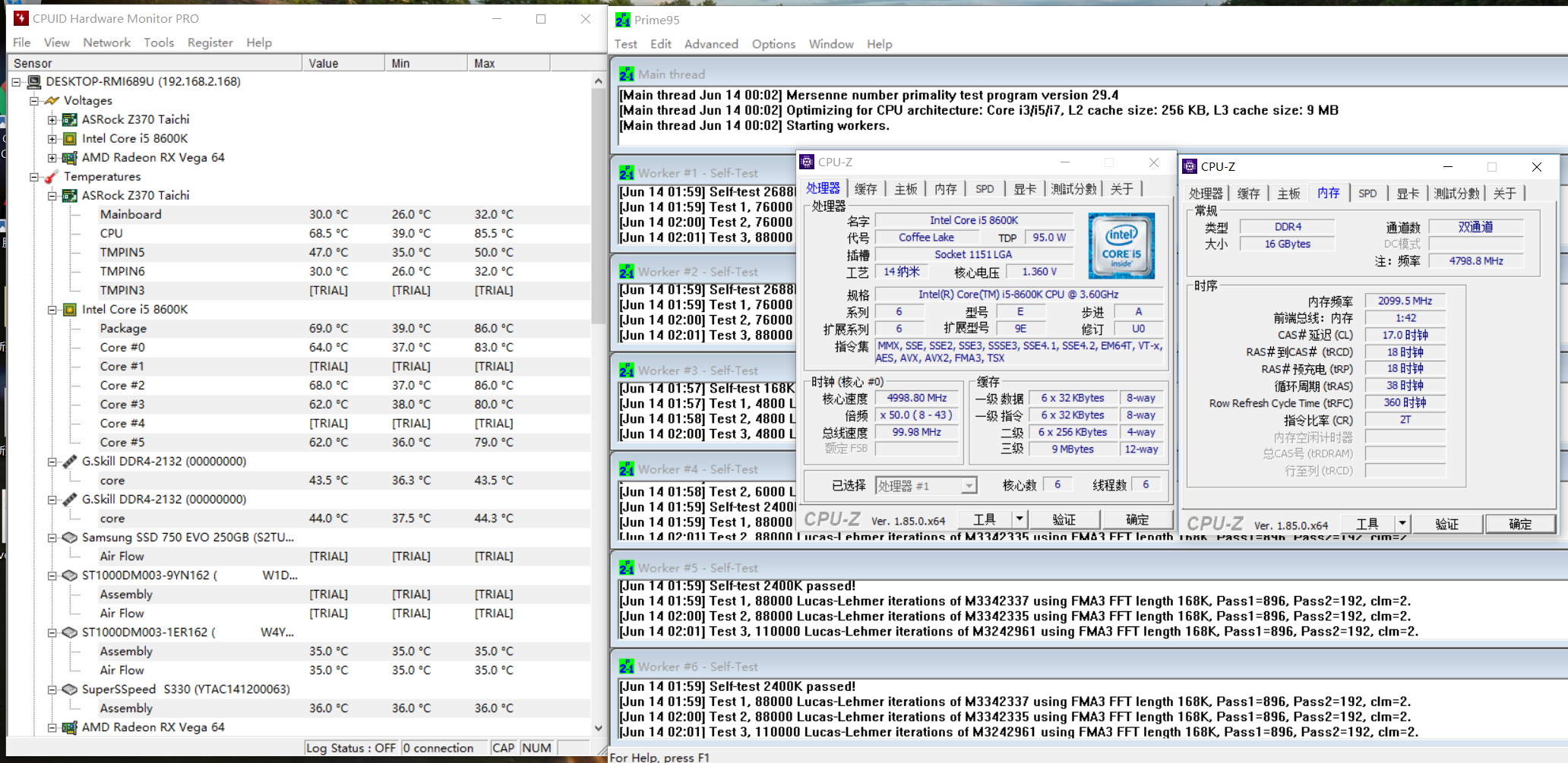Click the first G.Skill DDR4-2132 memory stick icon

click(x=70, y=462)
